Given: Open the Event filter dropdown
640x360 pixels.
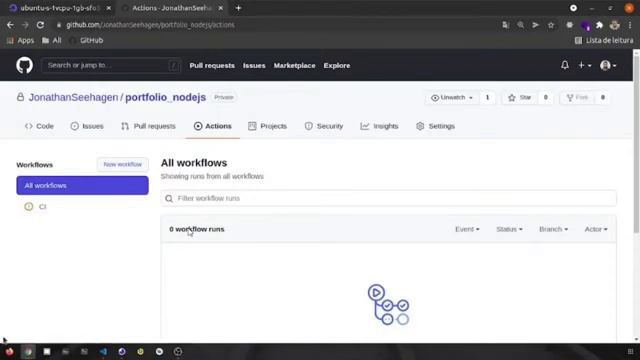Looking at the screenshot, I should coord(467,229).
